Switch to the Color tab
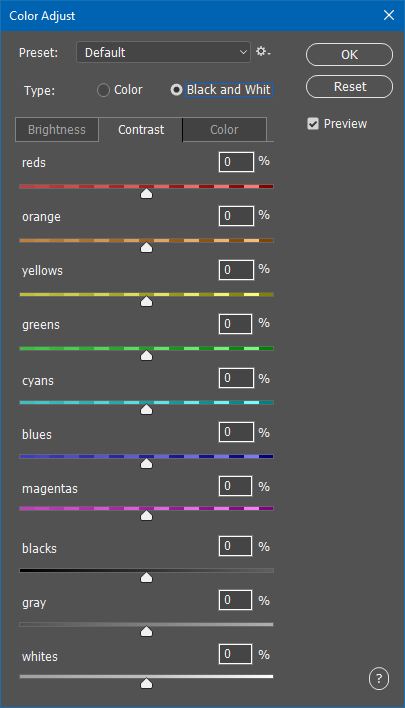Viewport: 405px width, 708px height. 224,130
